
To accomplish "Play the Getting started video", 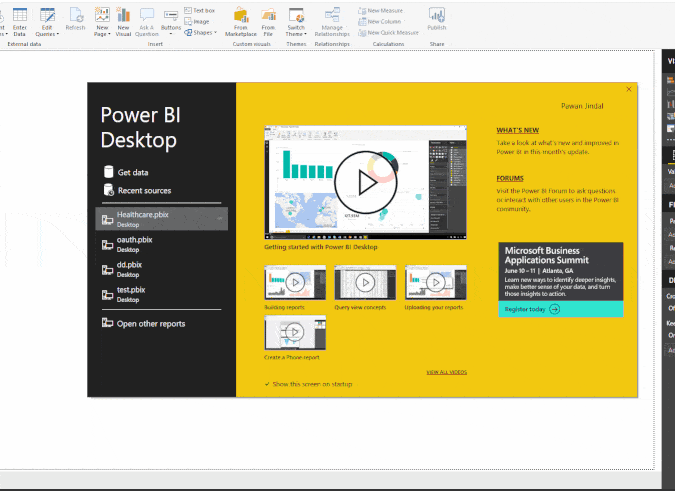I will (365, 182).
